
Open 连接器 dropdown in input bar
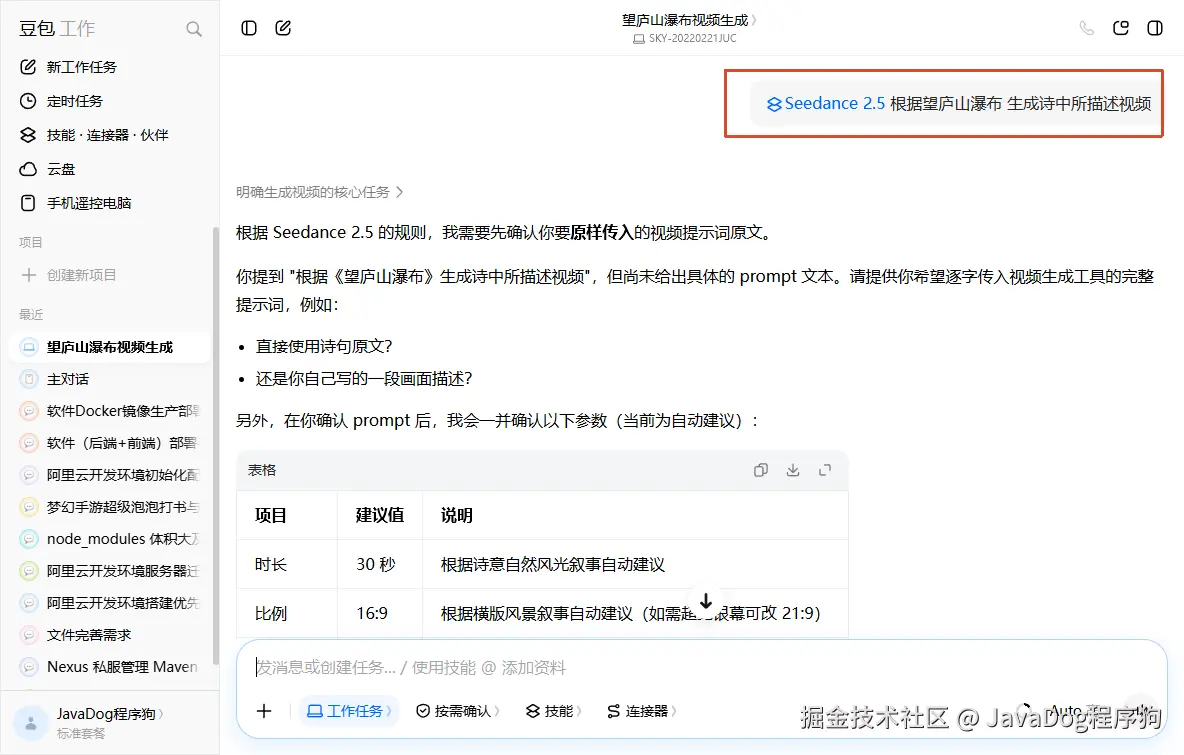click(641, 711)
